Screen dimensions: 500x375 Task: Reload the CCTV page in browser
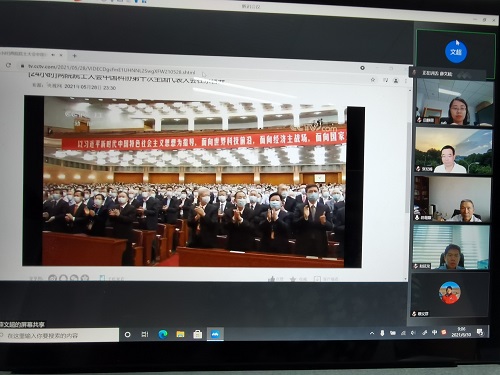(x=8, y=65)
